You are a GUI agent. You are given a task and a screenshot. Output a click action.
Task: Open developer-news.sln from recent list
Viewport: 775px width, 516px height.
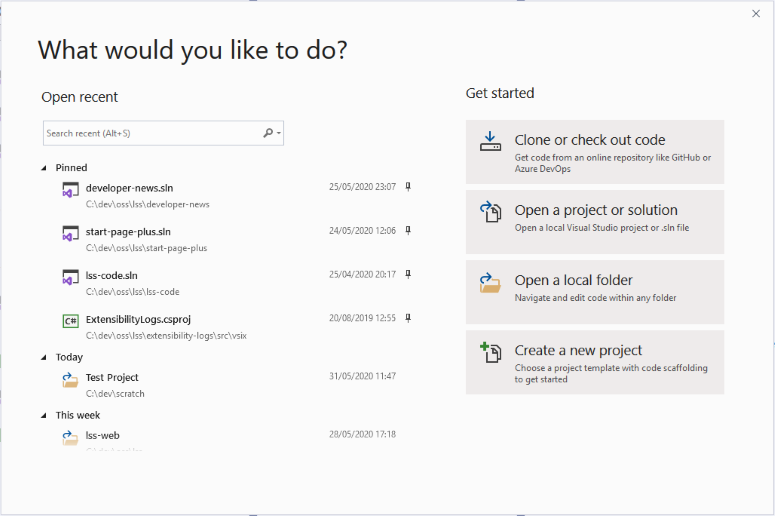point(129,188)
